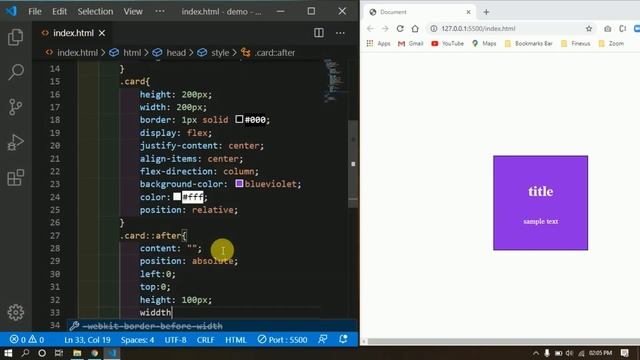Viewport: 640px width, 360px height.
Task: Click the #fff color swatch
Action: (x=177, y=196)
